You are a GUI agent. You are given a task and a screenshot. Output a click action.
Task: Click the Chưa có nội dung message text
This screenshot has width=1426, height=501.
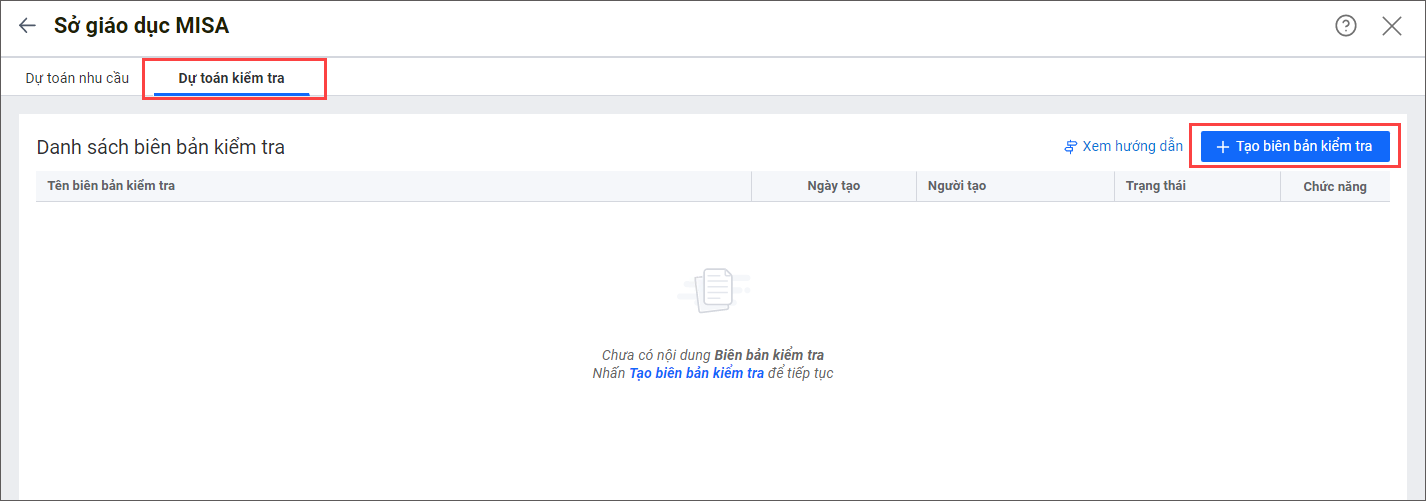point(656,355)
